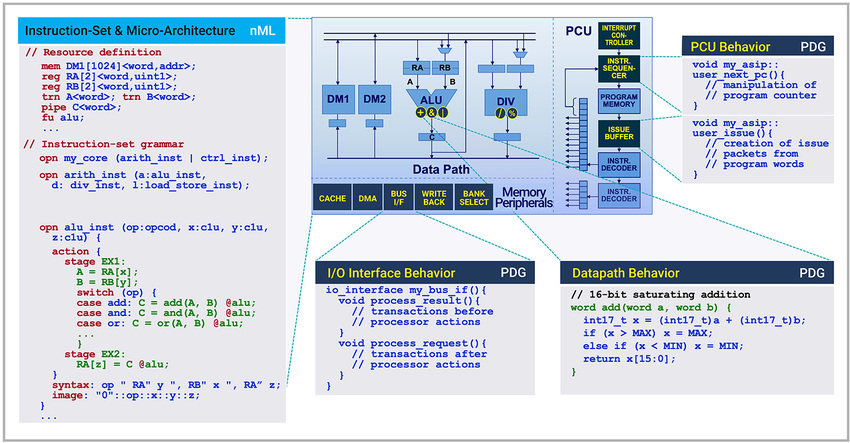The image size is (850, 443).
Task: Click the ALU OR operator icon
Action: click(443, 113)
